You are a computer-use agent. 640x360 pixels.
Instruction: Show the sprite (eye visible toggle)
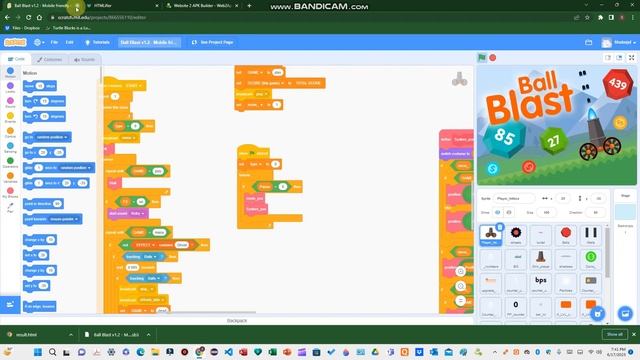pos(497,212)
